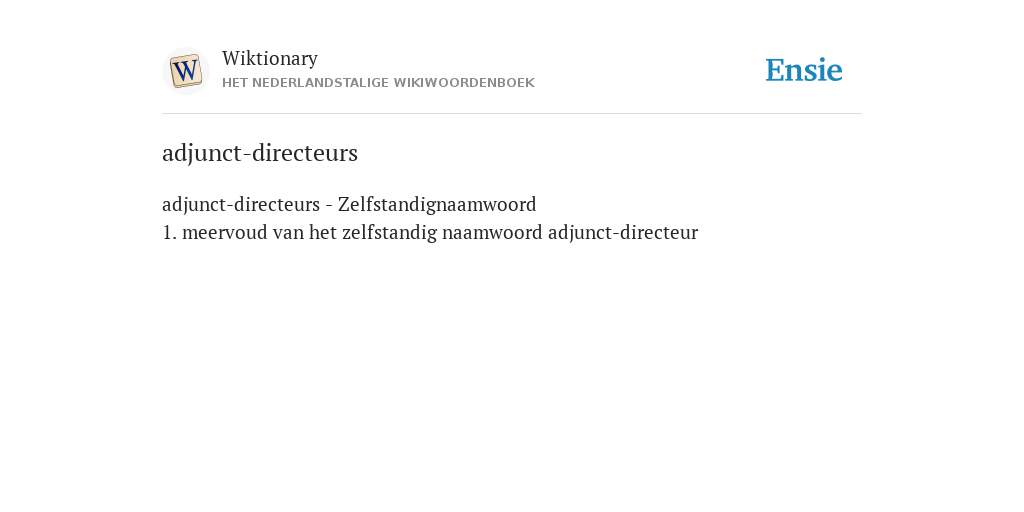Click the word 'Zelfstandignaamwoord' in the definition
This screenshot has width=1024, height=512.
[x=437, y=204]
